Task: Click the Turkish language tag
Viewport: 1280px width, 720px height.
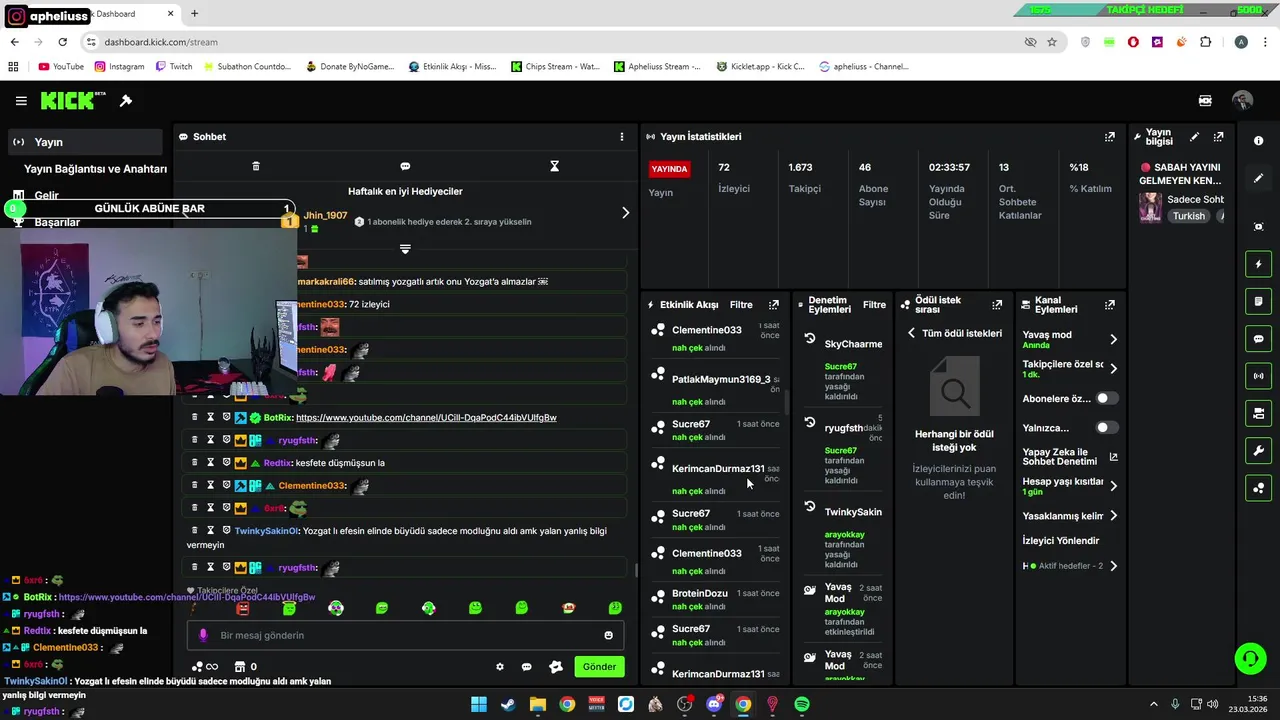Action: tap(1189, 216)
